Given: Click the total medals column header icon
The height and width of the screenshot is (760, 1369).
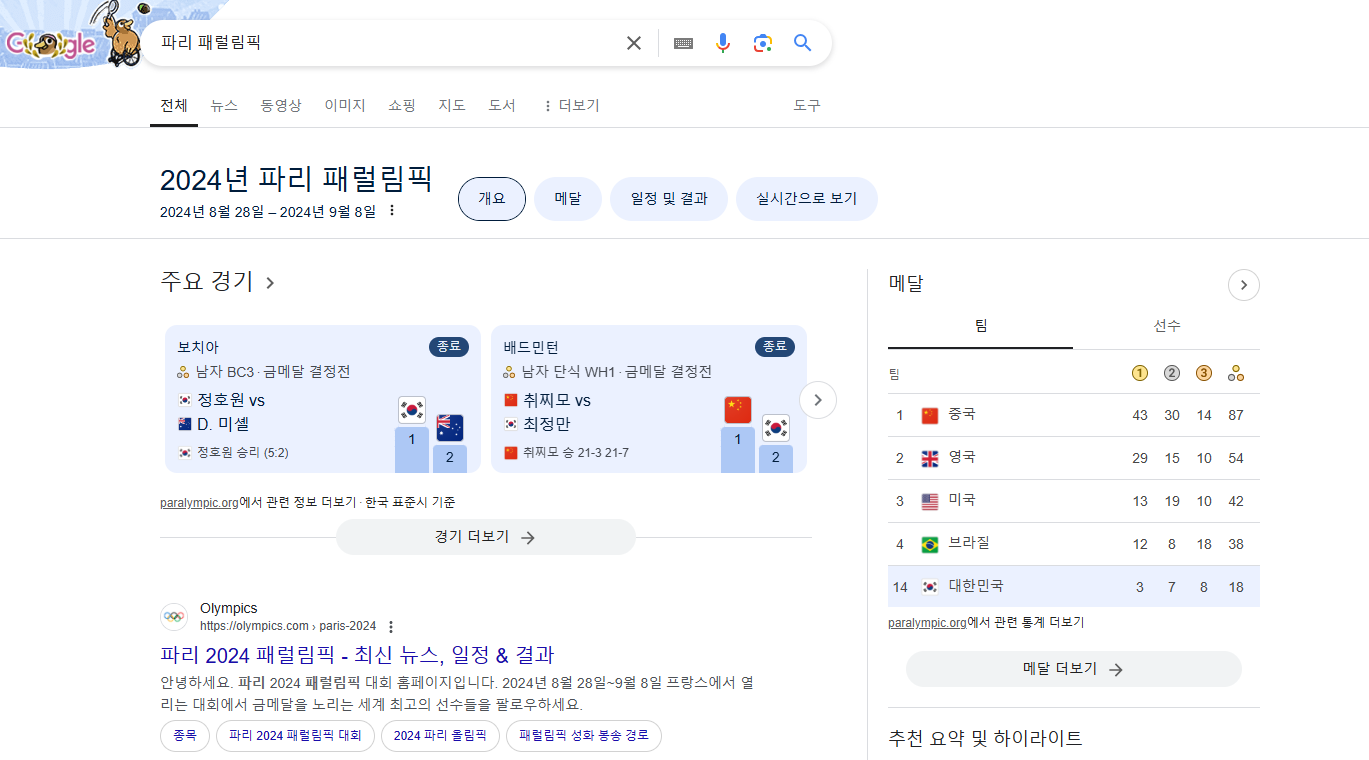Looking at the screenshot, I should point(1236,373).
